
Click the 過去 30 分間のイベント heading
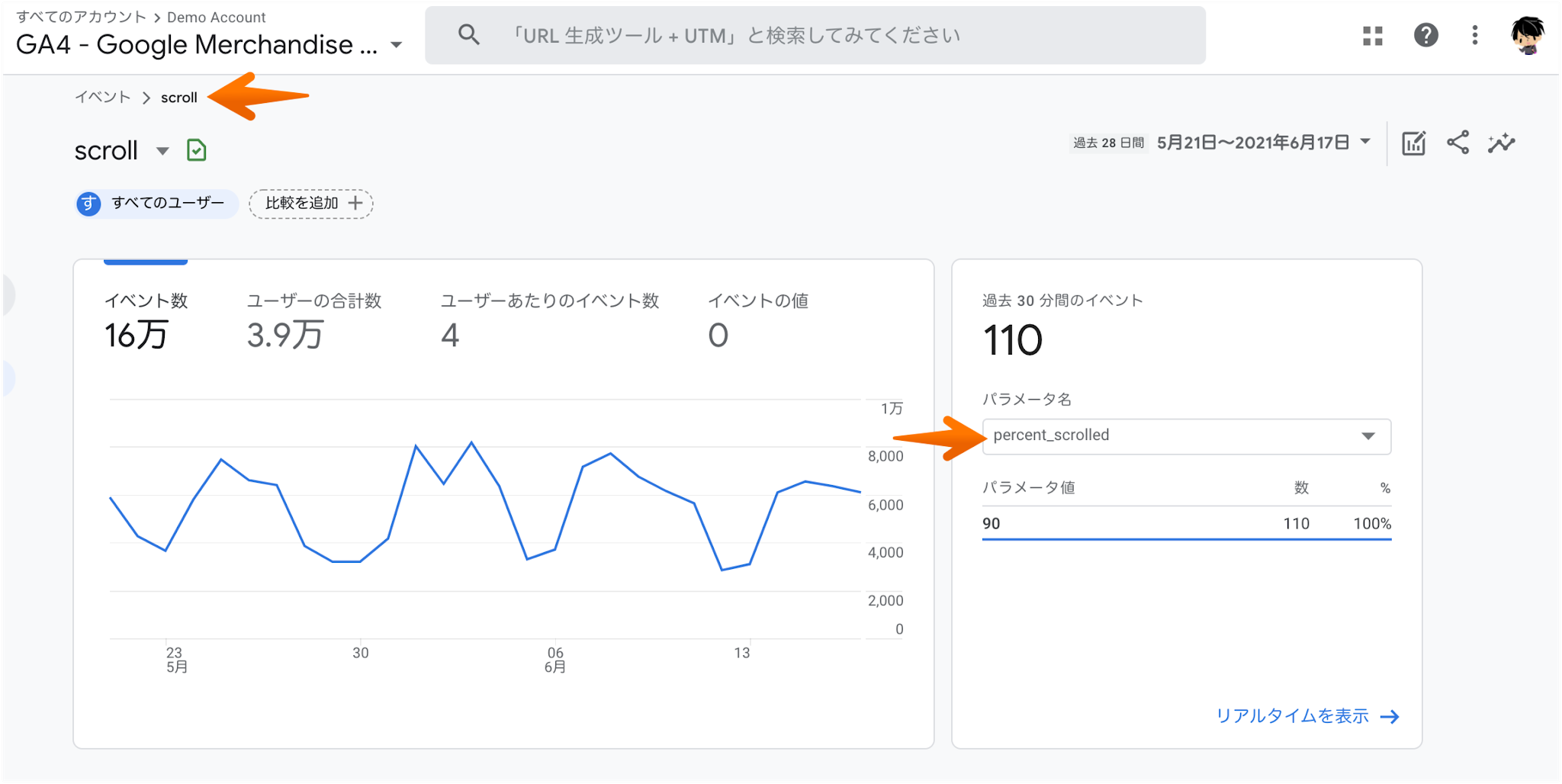tap(1062, 300)
